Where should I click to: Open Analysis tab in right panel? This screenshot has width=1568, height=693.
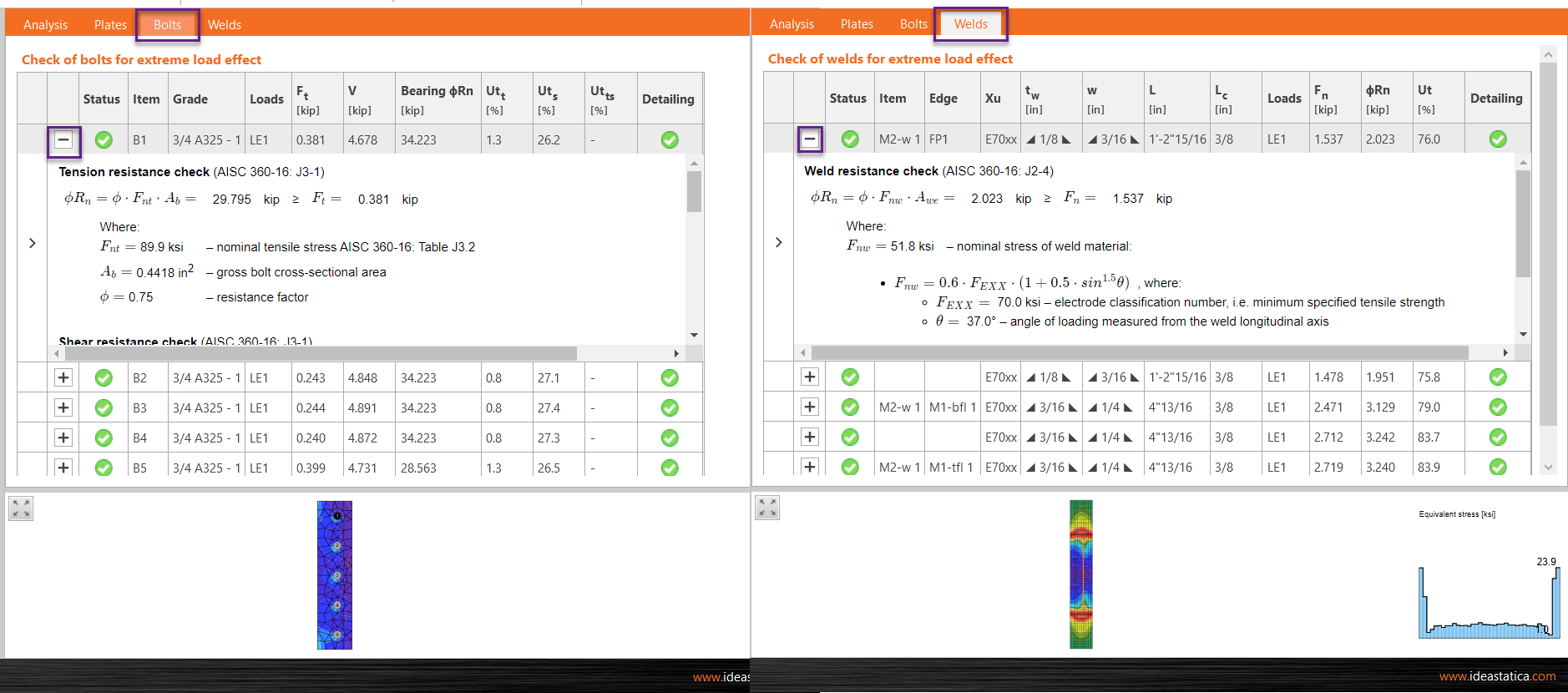tap(792, 24)
